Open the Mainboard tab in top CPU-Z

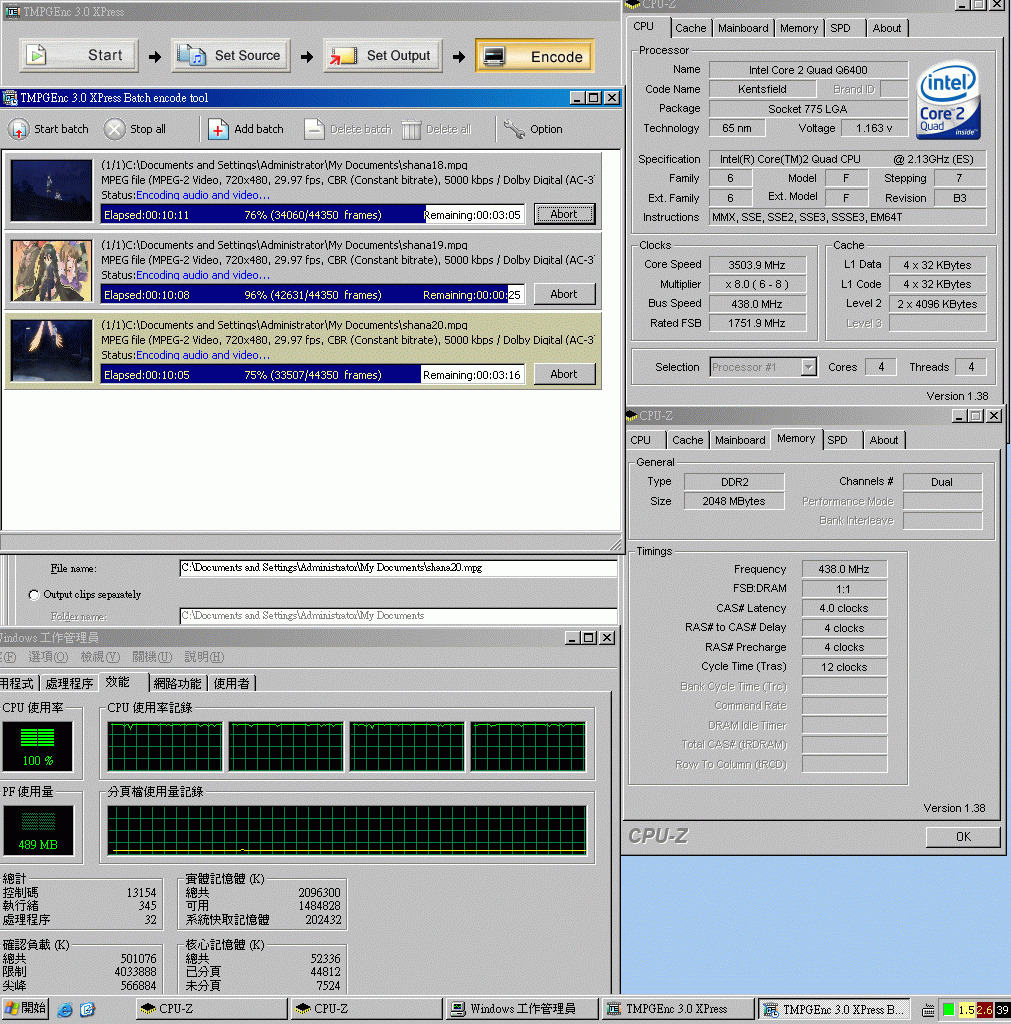[x=743, y=28]
